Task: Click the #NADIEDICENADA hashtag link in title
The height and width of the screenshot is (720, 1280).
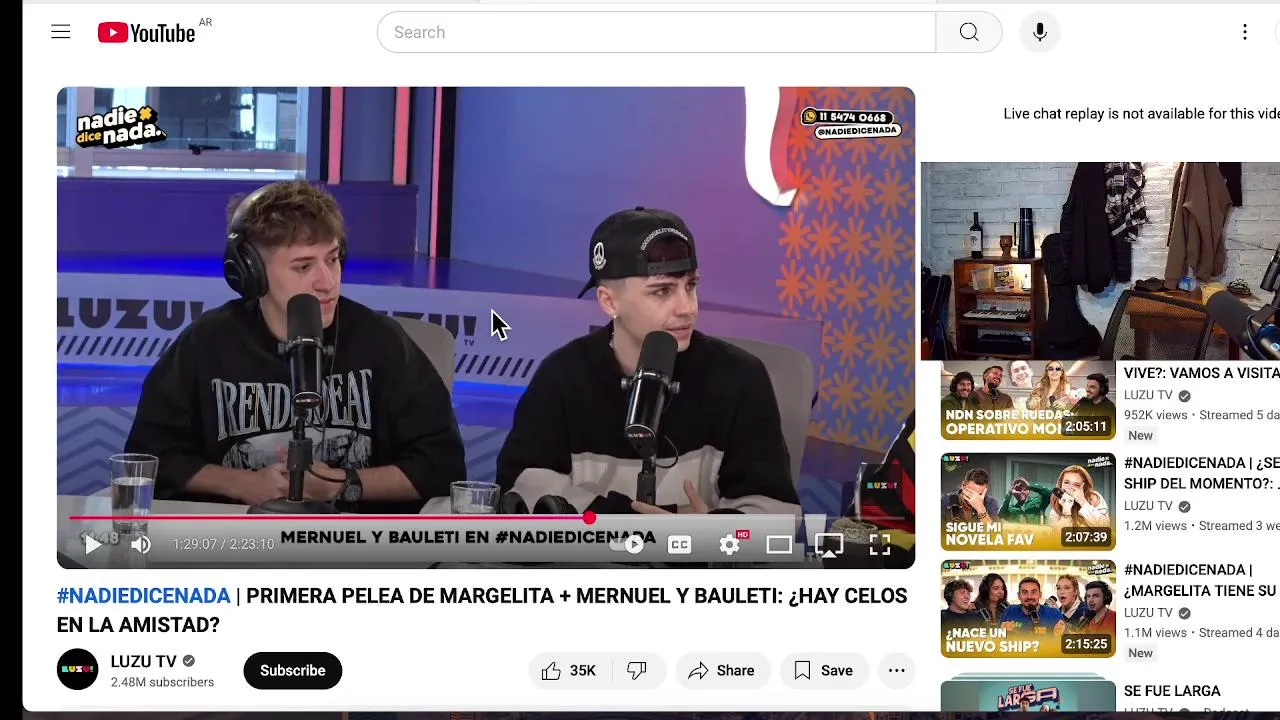Action: tap(144, 596)
